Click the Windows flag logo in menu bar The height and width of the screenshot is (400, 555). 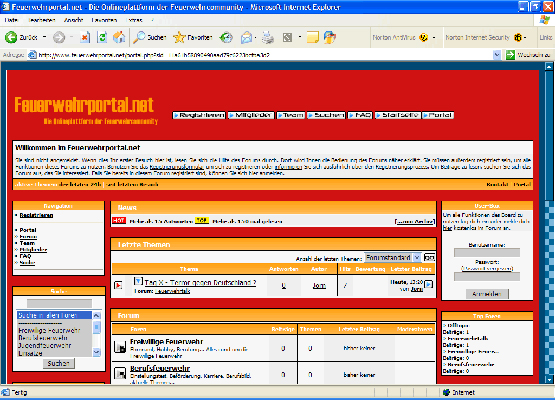[544, 20]
